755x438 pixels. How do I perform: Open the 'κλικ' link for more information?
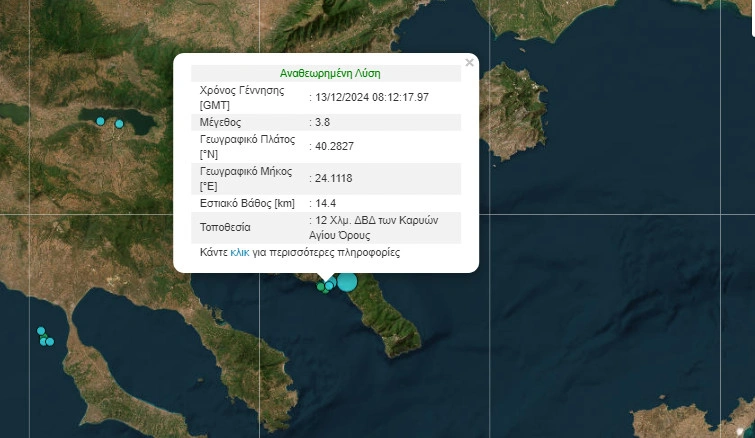(x=240, y=253)
